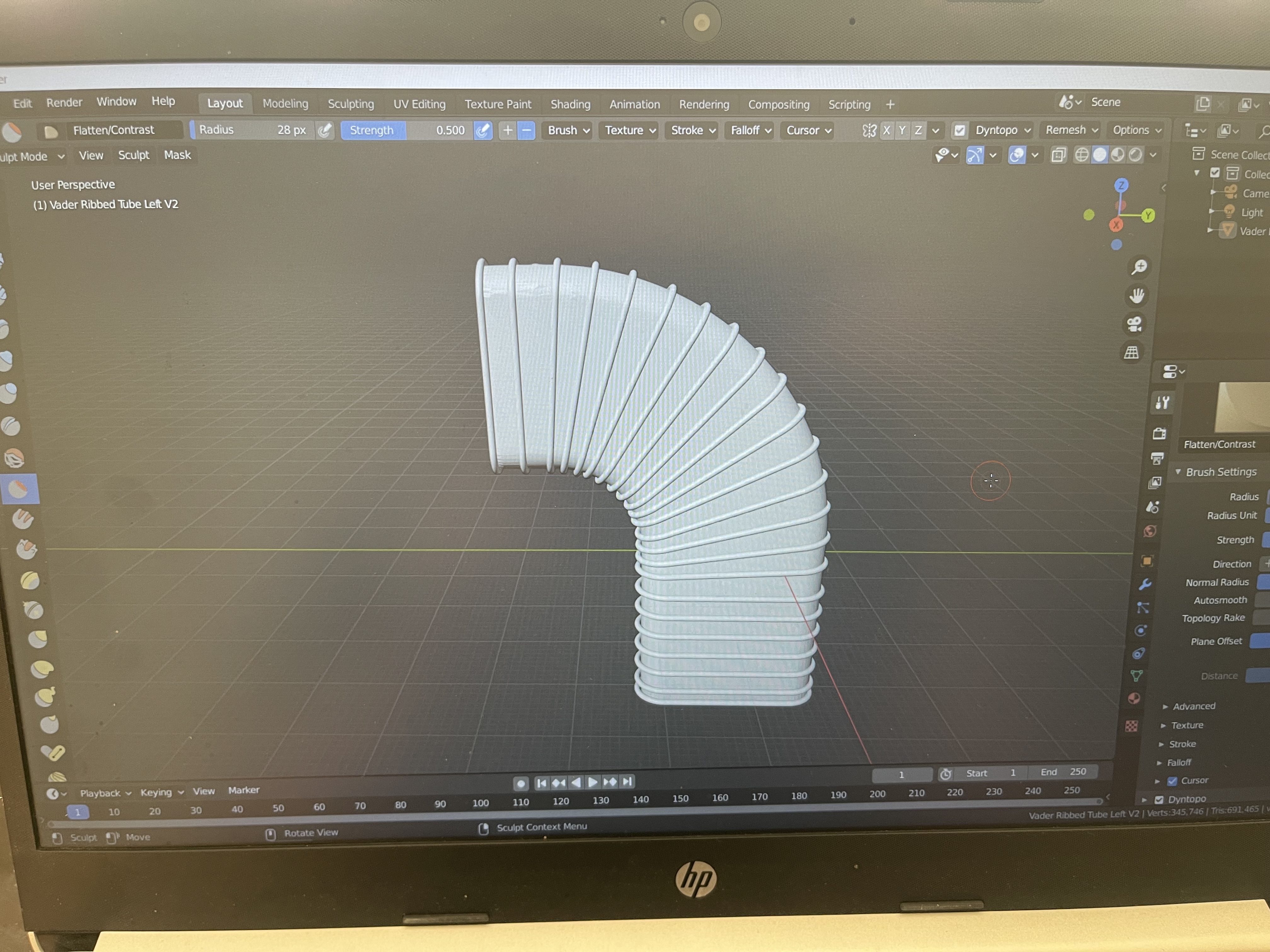Toggle Y axis symmetry
The height and width of the screenshot is (952, 1270).
coord(902,130)
